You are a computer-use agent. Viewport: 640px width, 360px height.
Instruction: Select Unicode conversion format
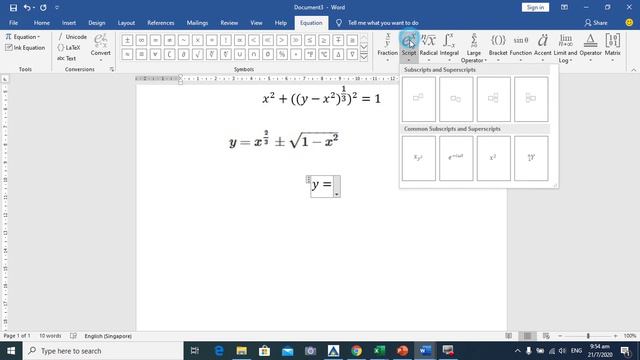[x=72, y=37]
